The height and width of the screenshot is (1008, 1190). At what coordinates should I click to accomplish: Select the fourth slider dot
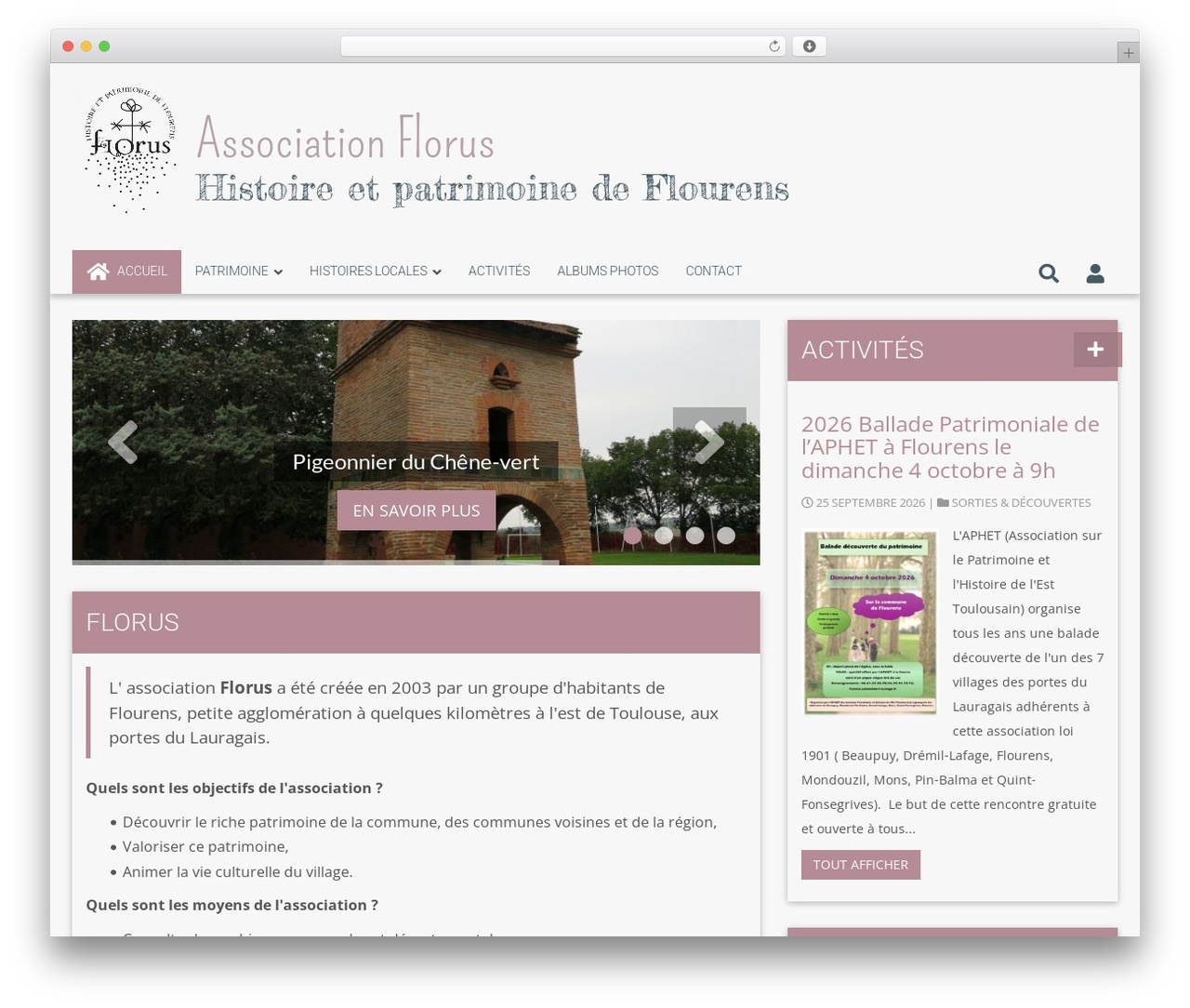[x=726, y=536]
